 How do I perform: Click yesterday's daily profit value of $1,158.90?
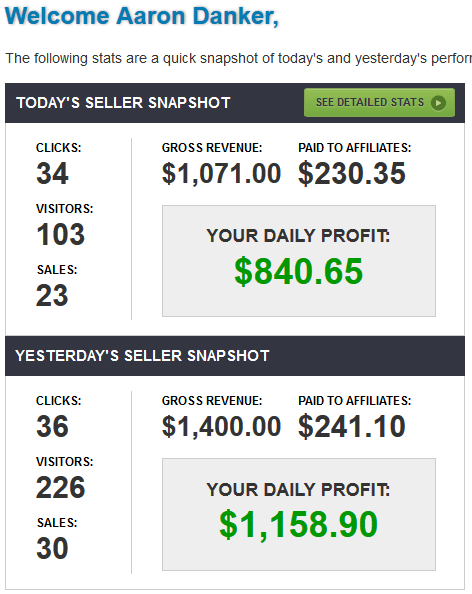tap(299, 524)
